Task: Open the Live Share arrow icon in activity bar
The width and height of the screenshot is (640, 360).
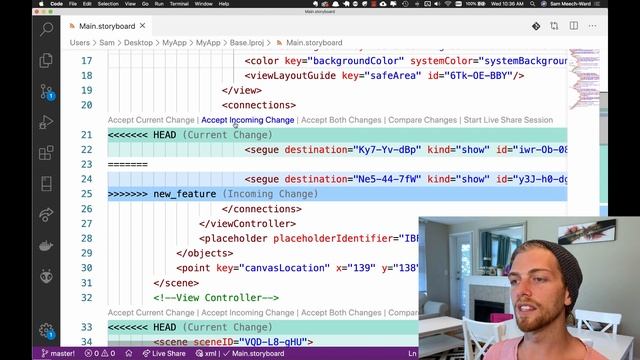Action: click(46, 215)
